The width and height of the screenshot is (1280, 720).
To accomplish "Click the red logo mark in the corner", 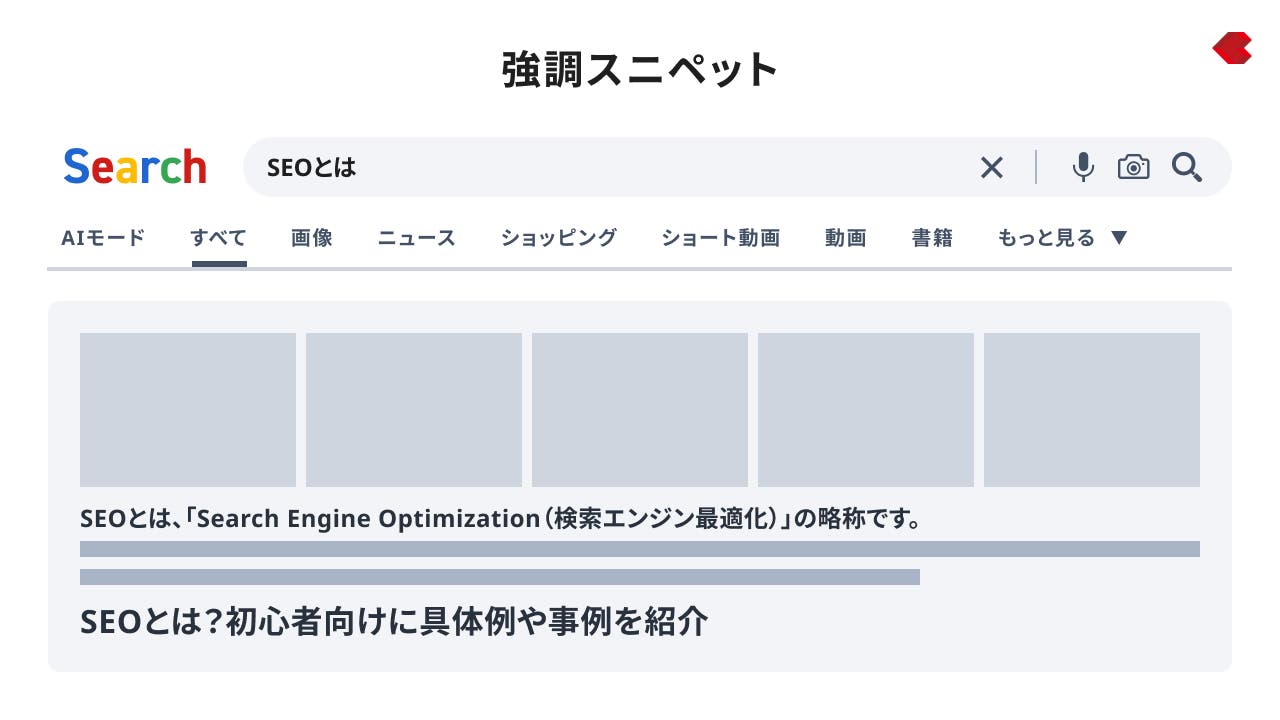I will click(1232, 48).
